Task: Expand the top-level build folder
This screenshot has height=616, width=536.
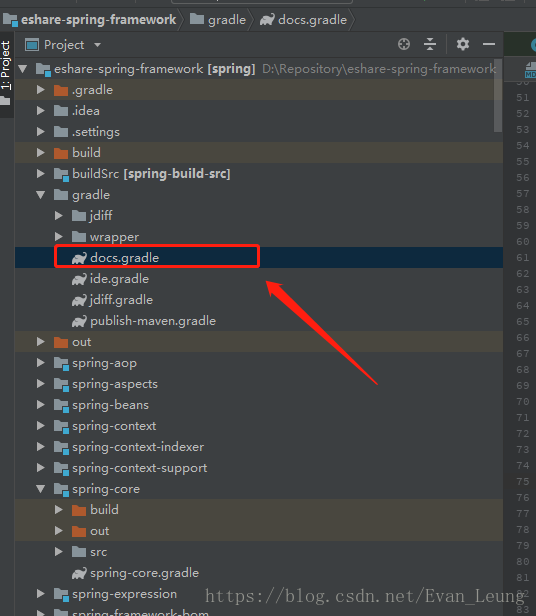Action: 40,152
